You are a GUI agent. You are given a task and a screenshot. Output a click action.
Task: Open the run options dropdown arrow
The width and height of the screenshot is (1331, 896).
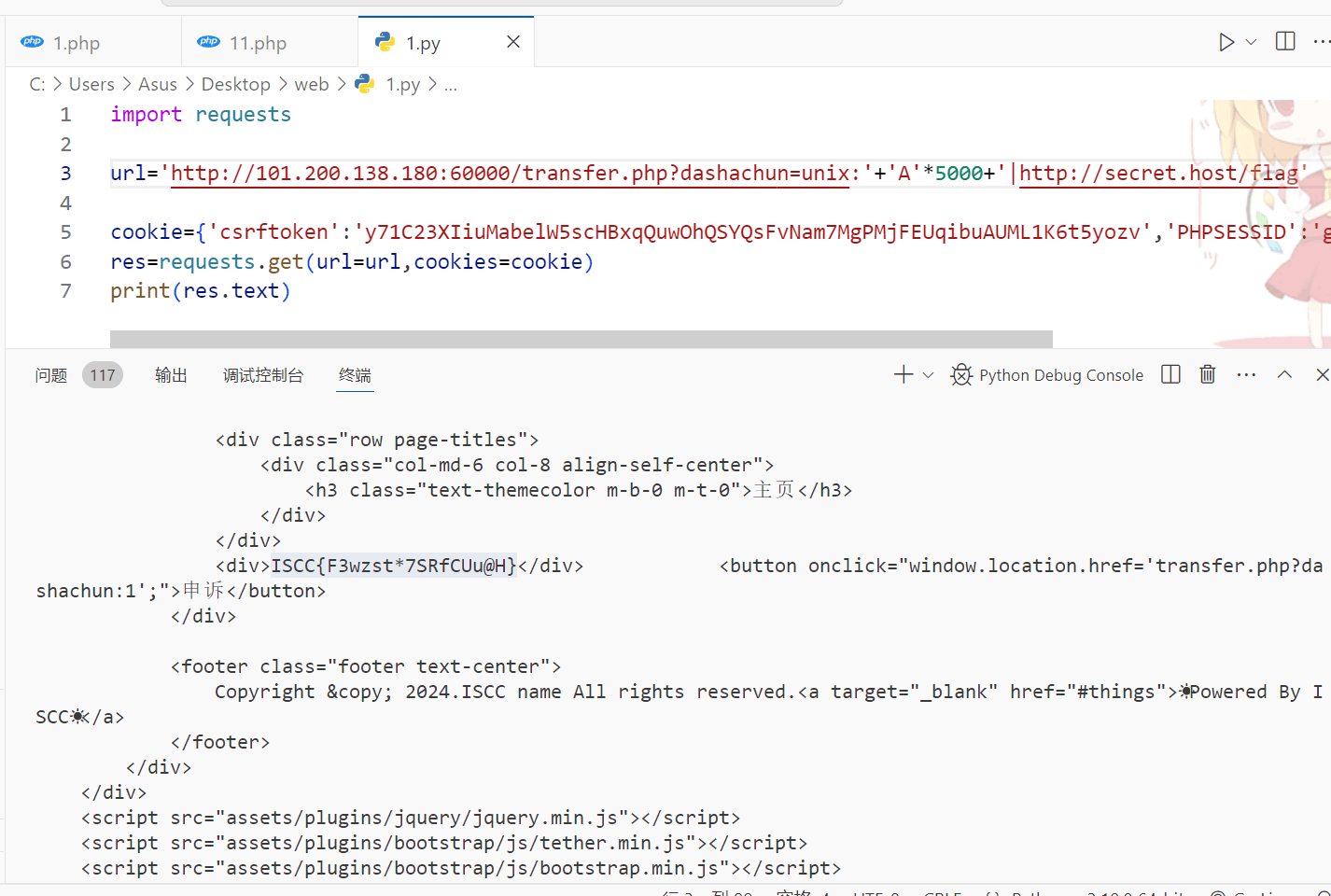coord(1252,42)
